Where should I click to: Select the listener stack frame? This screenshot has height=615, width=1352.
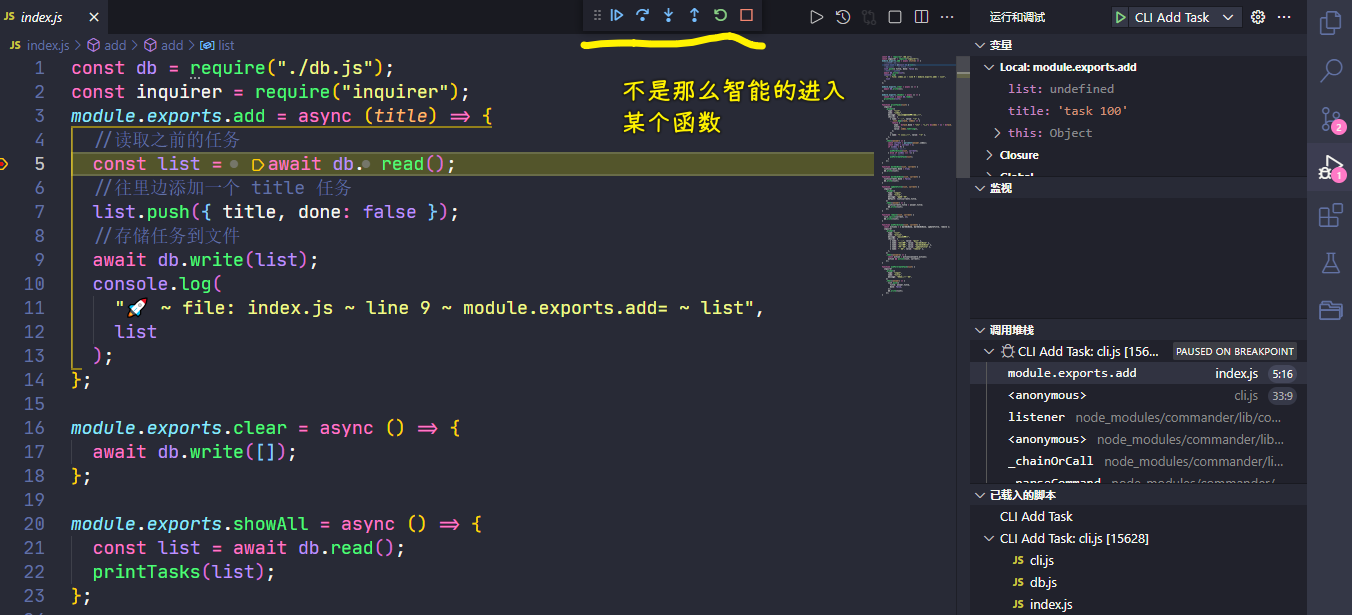point(1138,418)
